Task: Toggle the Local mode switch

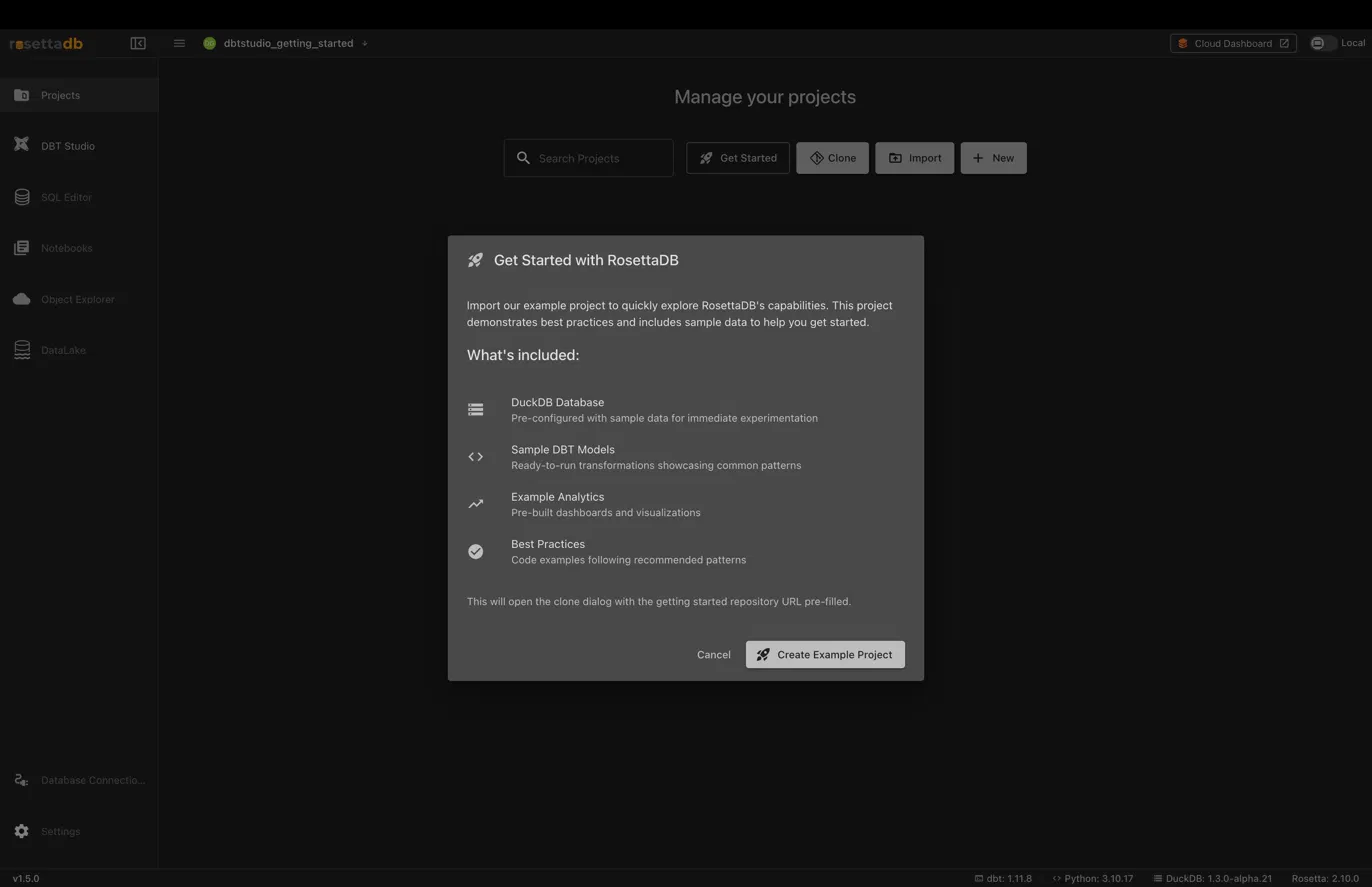Action: [1323, 43]
